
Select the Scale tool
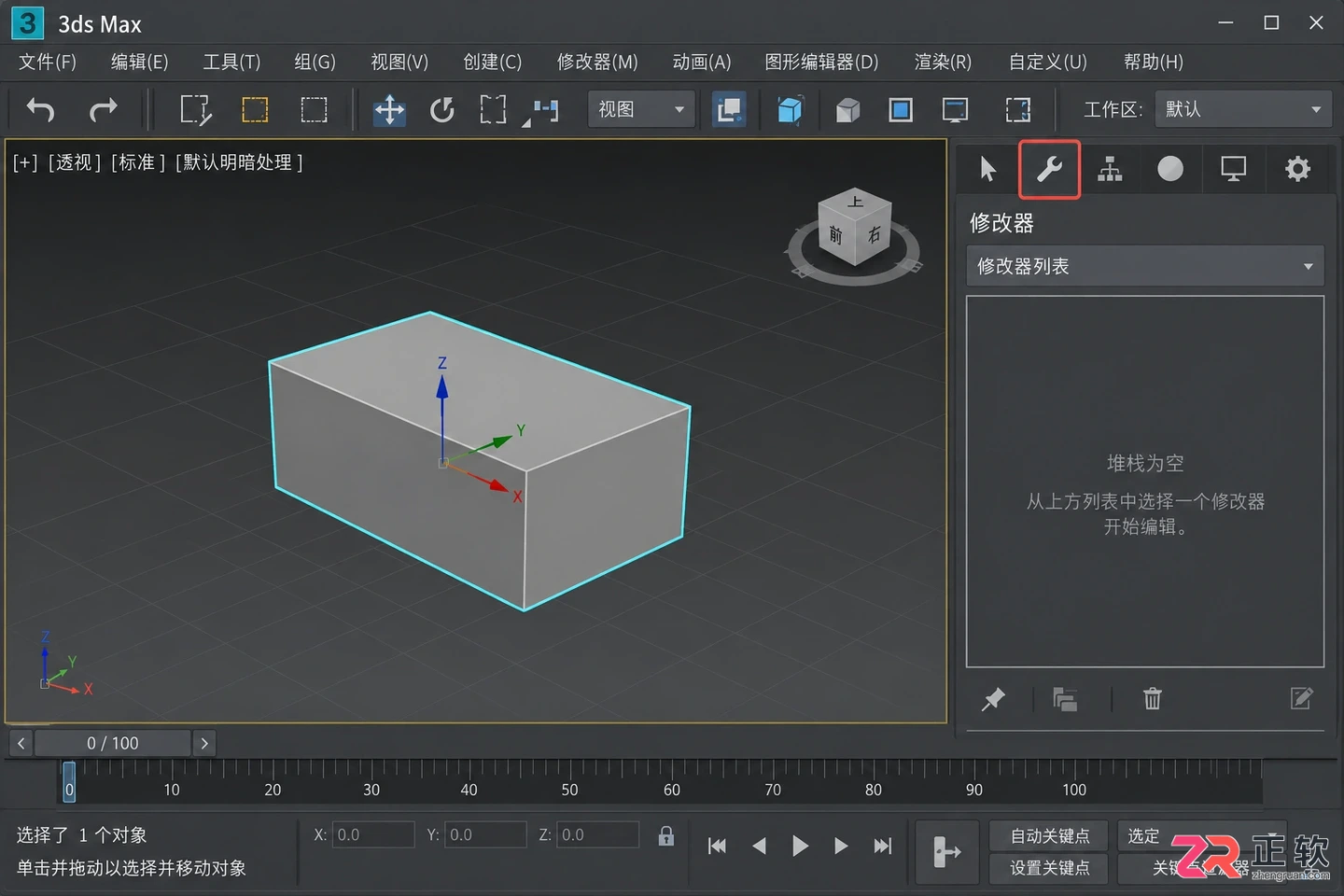point(493,110)
